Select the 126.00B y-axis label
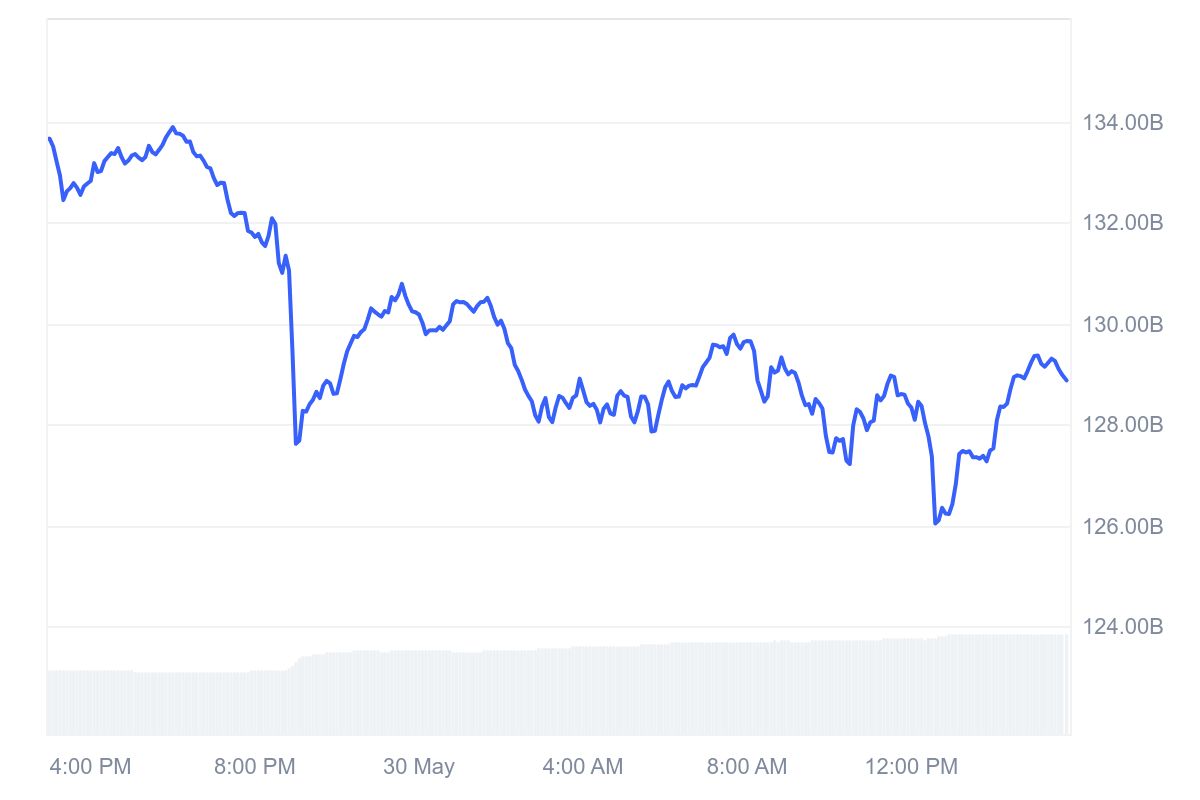Image resolution: width=1200 pixels, height=800 pixels. pyautogui.click(x=1123, y=526)
